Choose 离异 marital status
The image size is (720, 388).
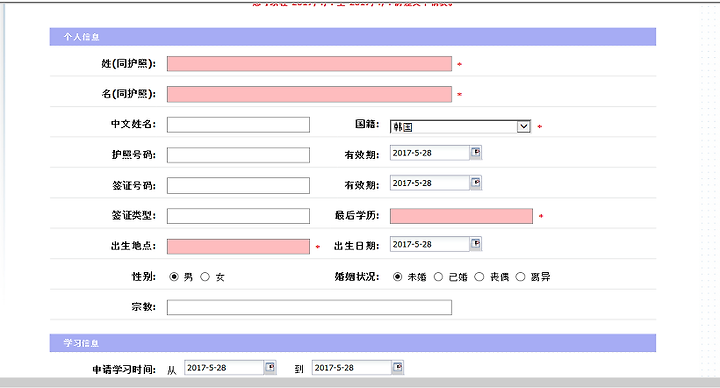pyautogui.click(x=520, y=276)
